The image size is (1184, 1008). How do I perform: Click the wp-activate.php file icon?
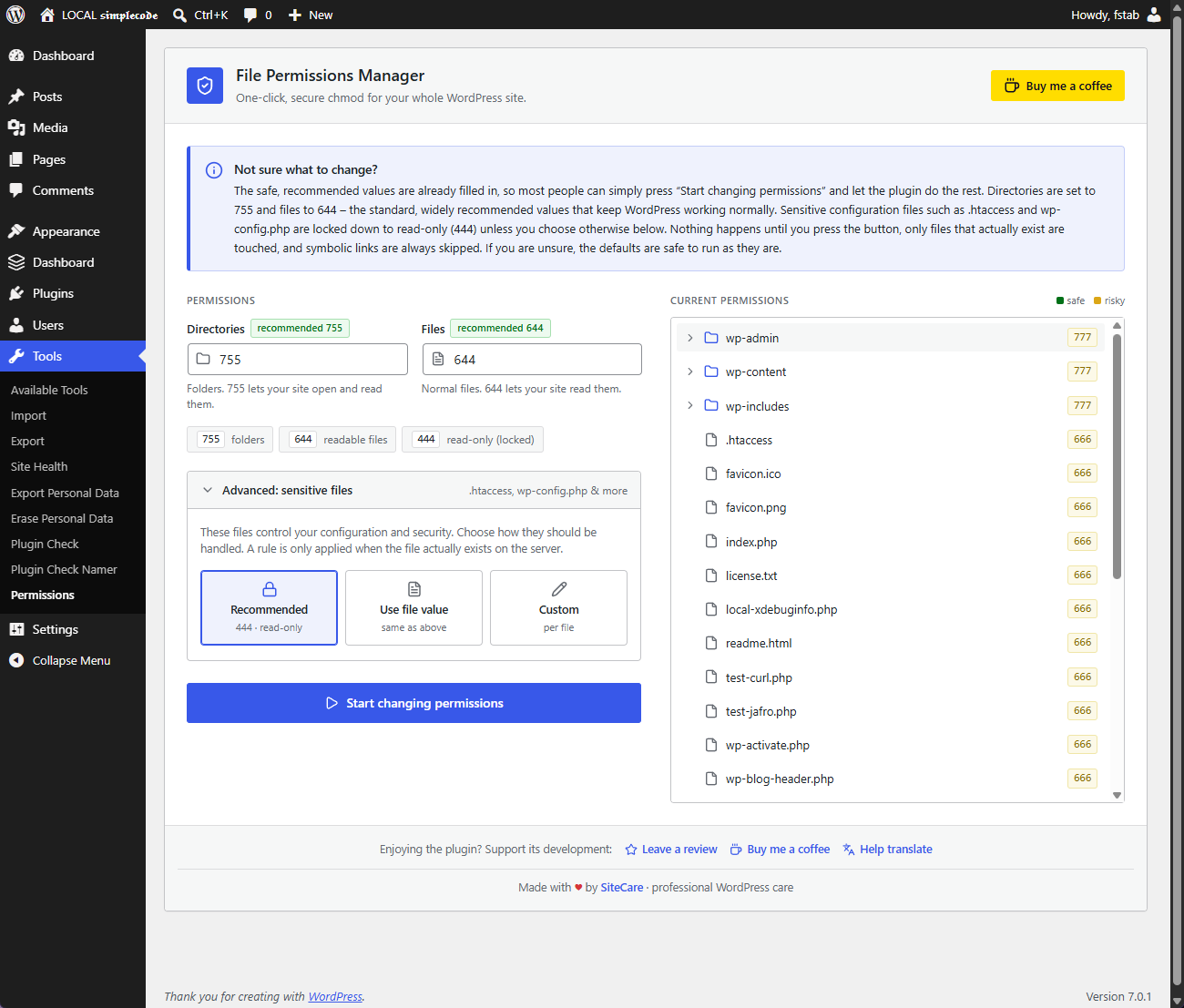[x=711, y=745]
